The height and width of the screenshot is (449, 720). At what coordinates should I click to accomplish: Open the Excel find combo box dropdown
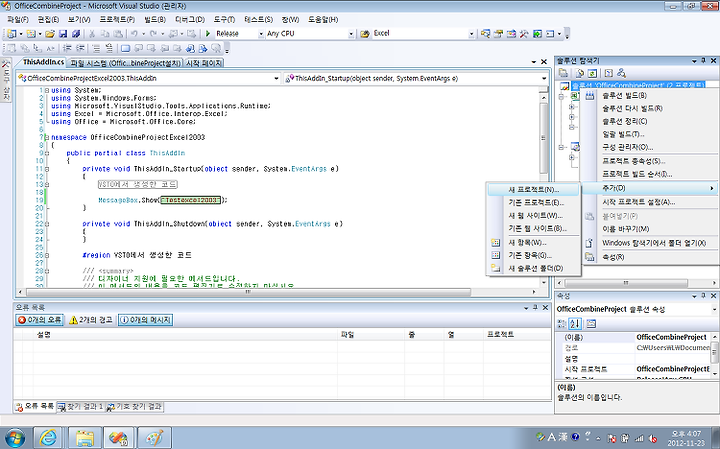(x=471, y=34)
